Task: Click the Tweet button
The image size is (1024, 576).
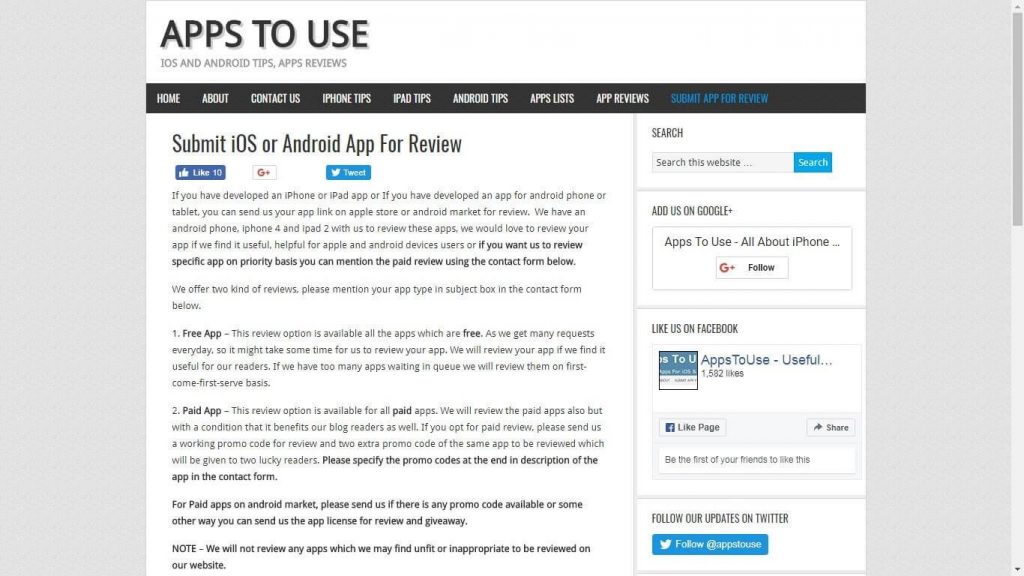Action: click(x=348, y=172)
